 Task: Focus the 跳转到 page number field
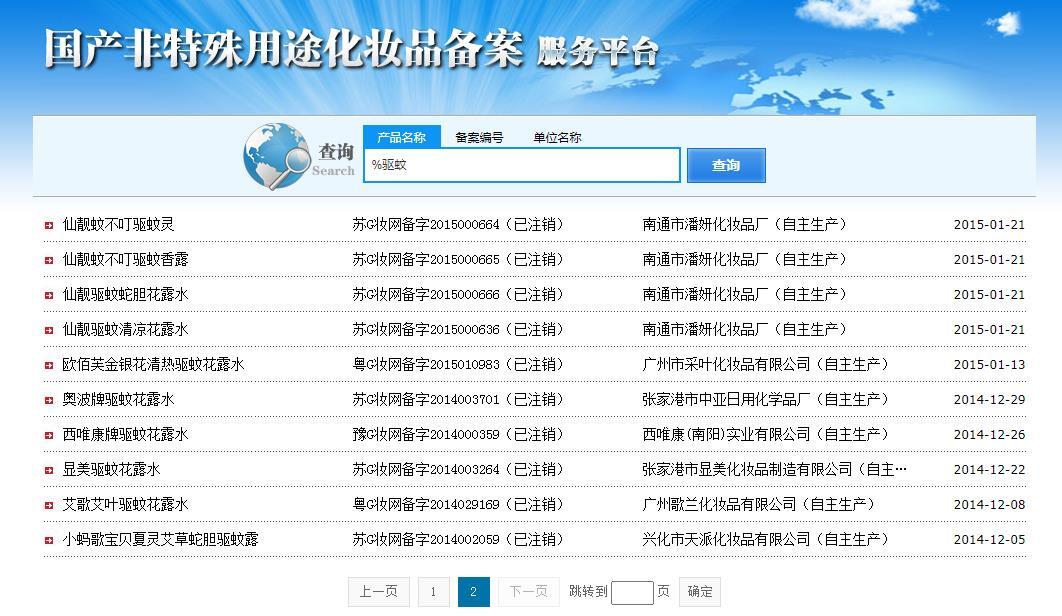632,592
